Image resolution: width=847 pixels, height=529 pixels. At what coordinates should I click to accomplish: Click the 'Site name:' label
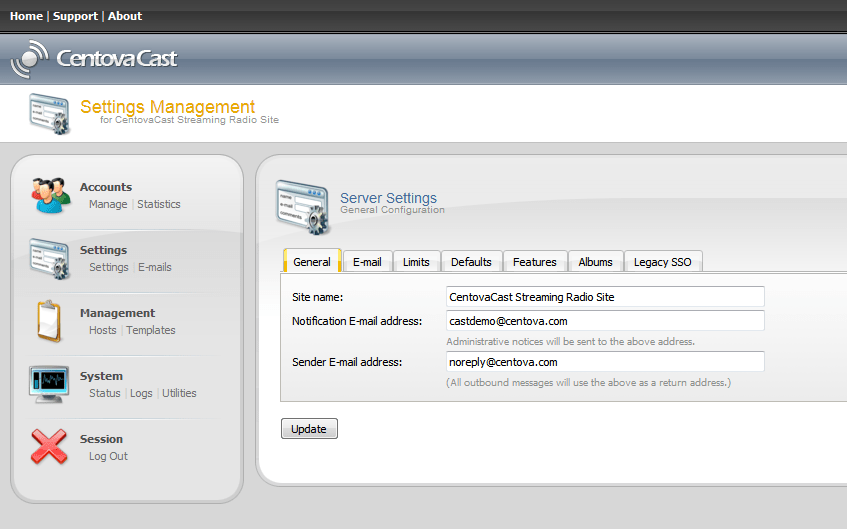(x=318, y=297)
